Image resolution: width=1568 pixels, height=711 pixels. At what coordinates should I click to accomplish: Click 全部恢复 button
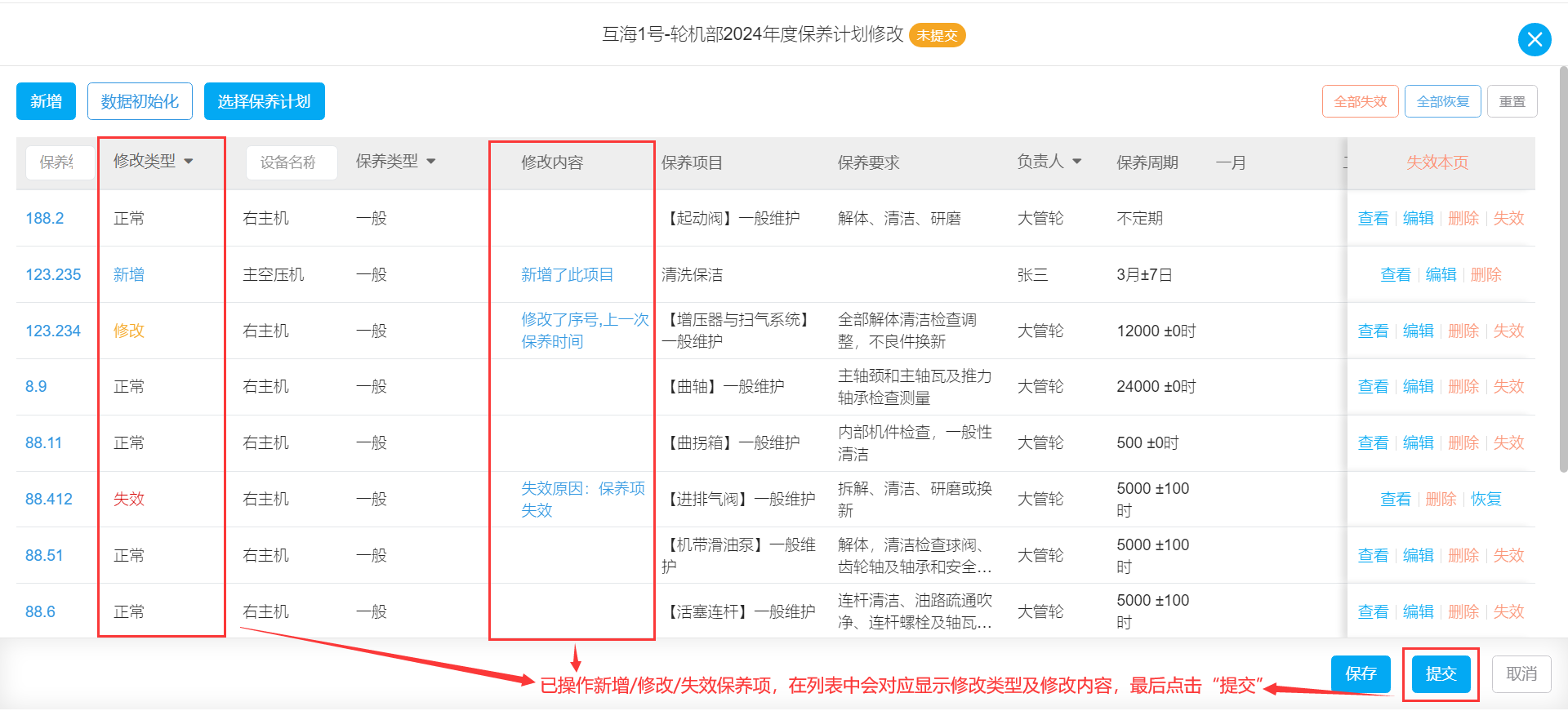tap(1442, 101)
